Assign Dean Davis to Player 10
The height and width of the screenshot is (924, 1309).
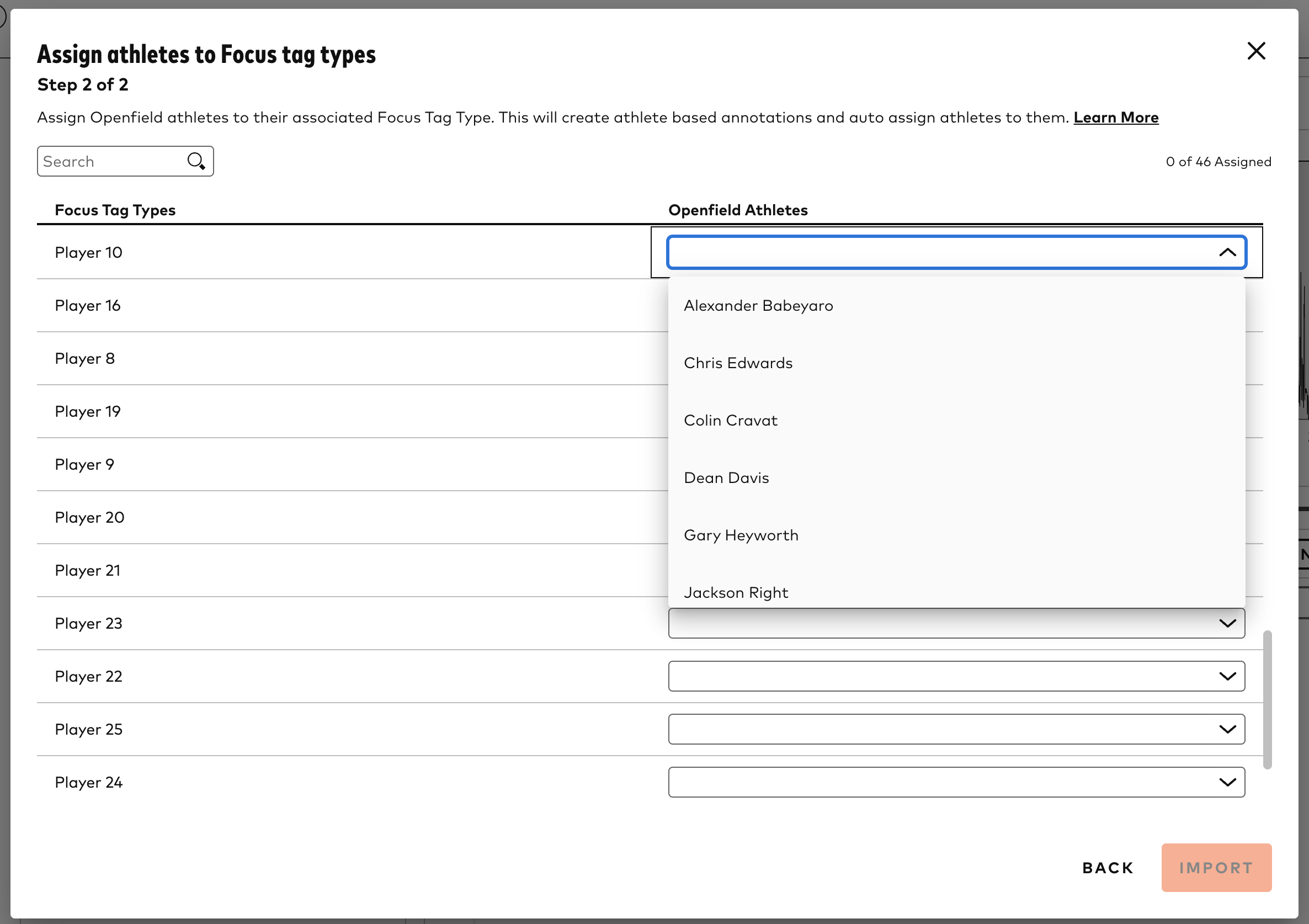click(x=726, y=477)
